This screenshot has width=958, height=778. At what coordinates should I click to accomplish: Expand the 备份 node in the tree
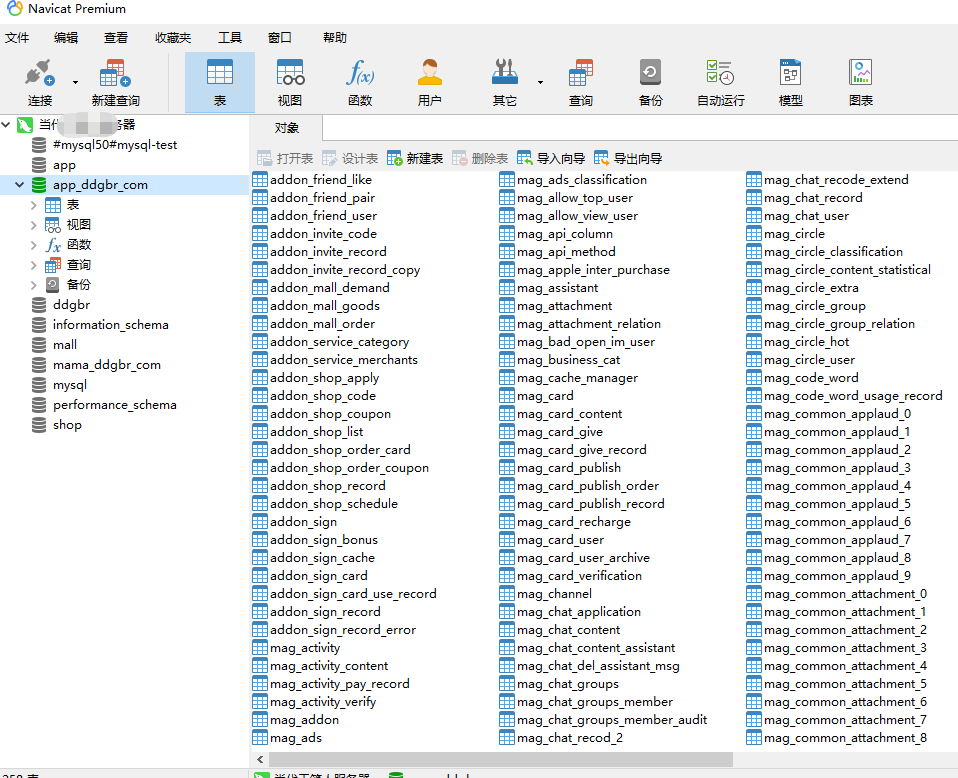coord(34,285)
